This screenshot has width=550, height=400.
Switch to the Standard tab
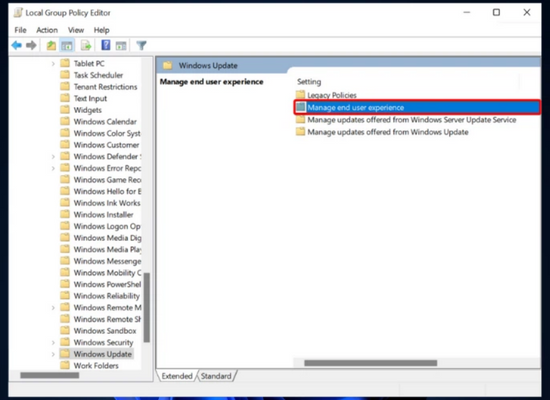(216, 376)
